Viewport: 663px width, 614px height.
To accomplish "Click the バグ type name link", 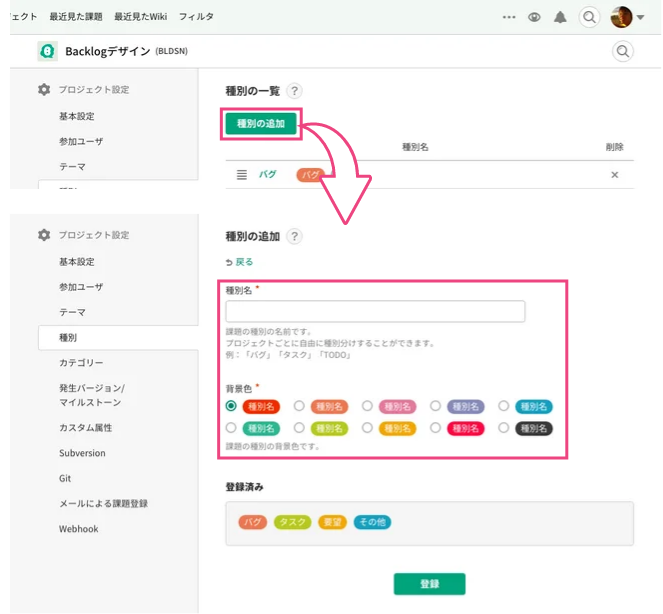I will click(267, 174).
